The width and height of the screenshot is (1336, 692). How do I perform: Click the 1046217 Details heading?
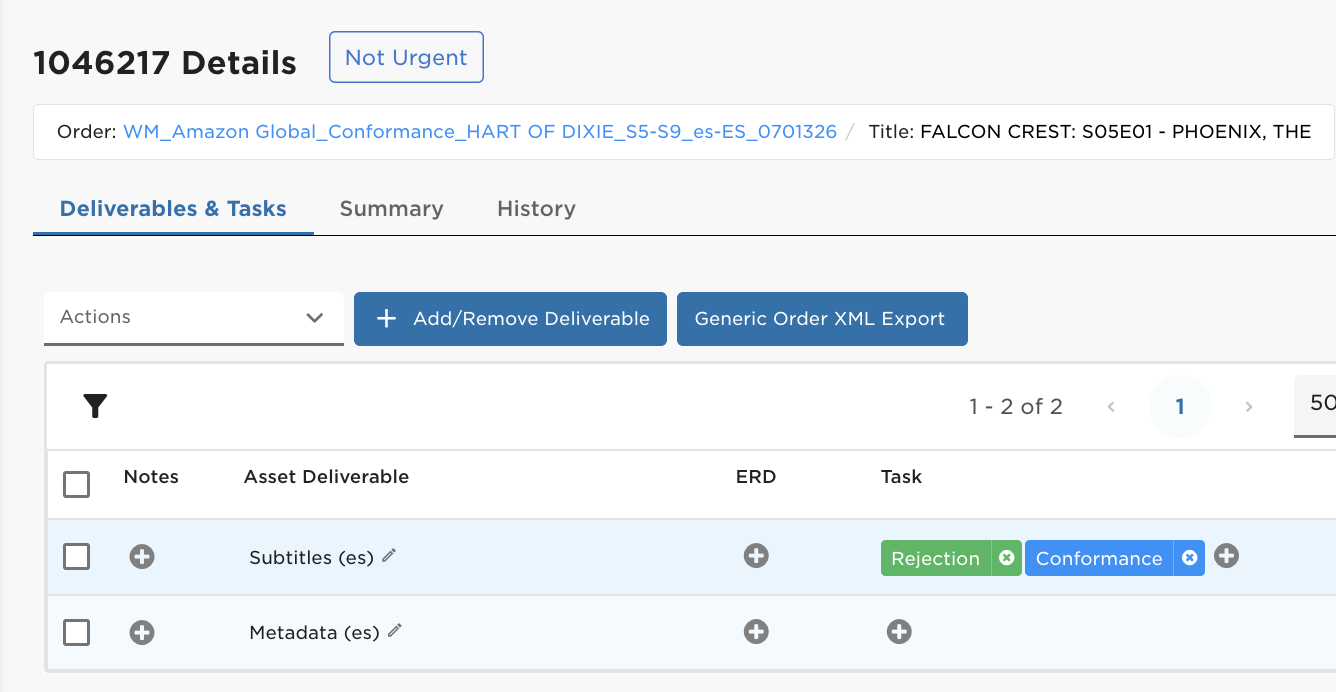click(x=165, y=63)
